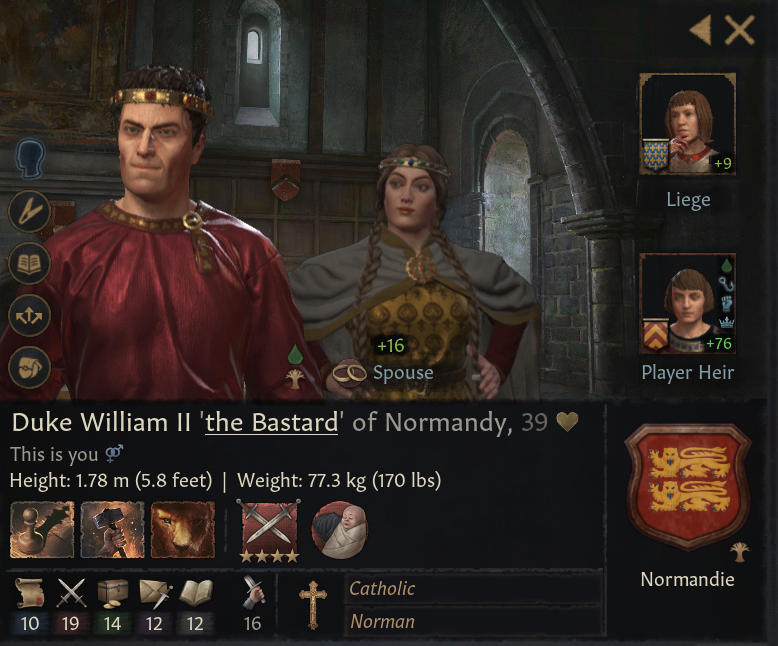Image resolution: width=778 pixels, height=646 pixels.
Task: Open the Liege character portrait
Action: [687, 124]
